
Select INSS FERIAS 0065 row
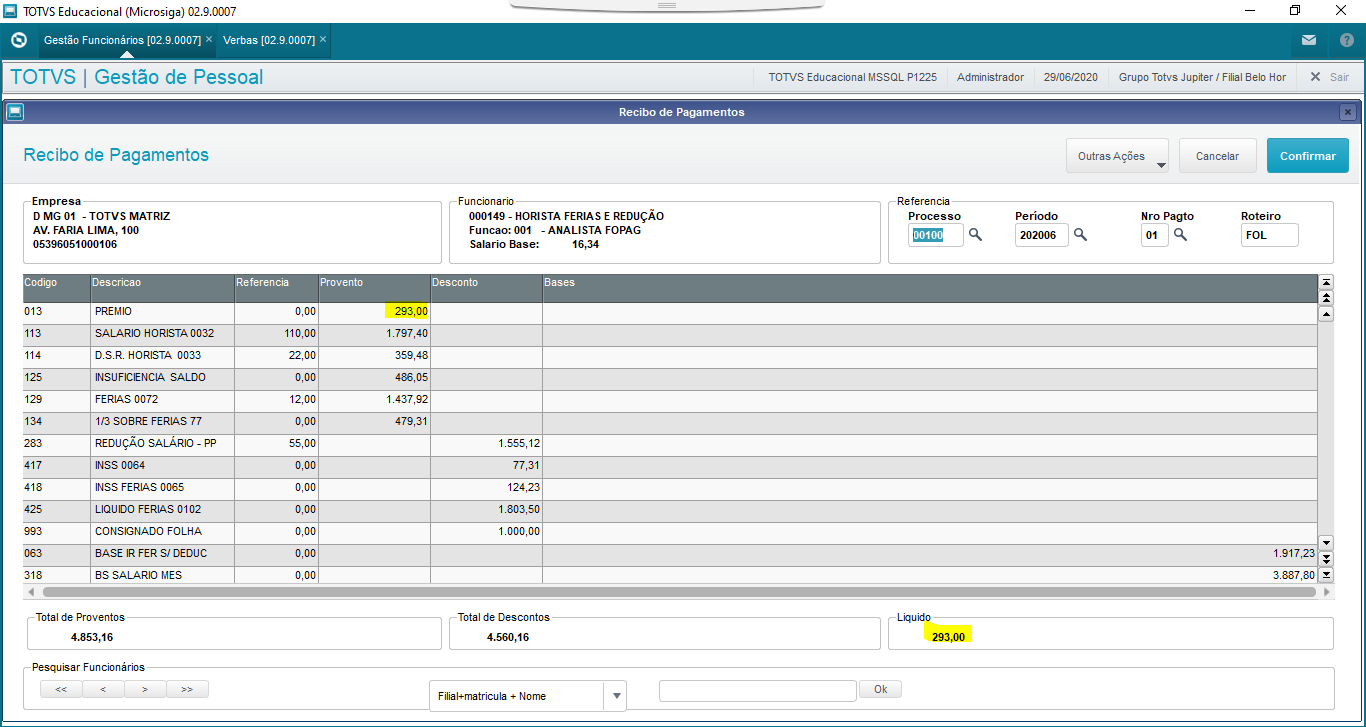tap(670, 488)
